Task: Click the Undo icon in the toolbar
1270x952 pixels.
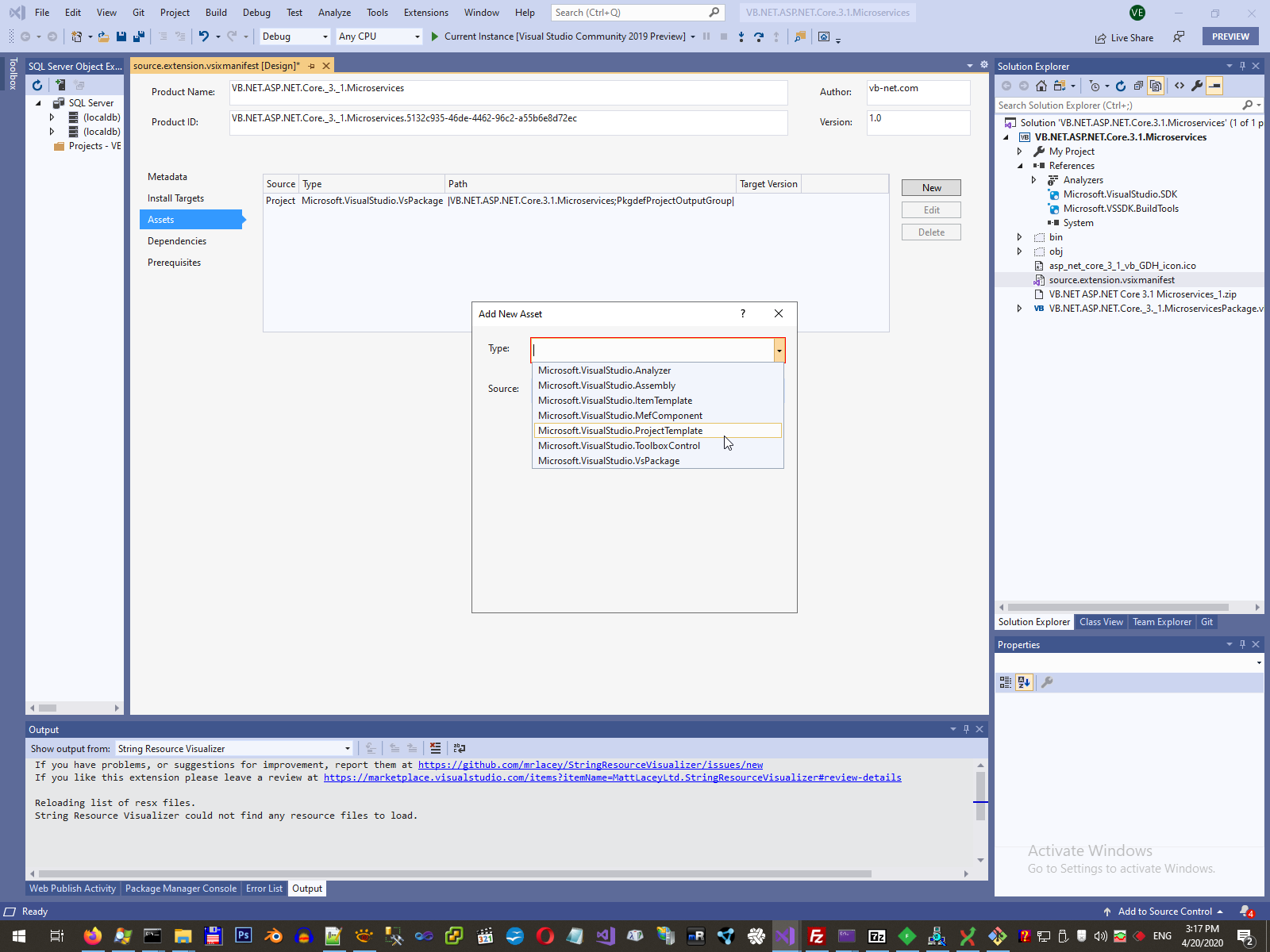Action: pyautogui.click(x=204, y=36)
